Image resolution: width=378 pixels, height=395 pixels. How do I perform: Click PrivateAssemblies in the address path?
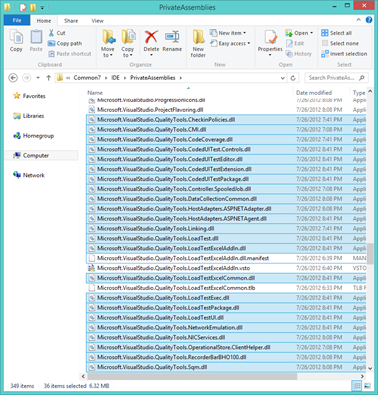tap(153, 78)
